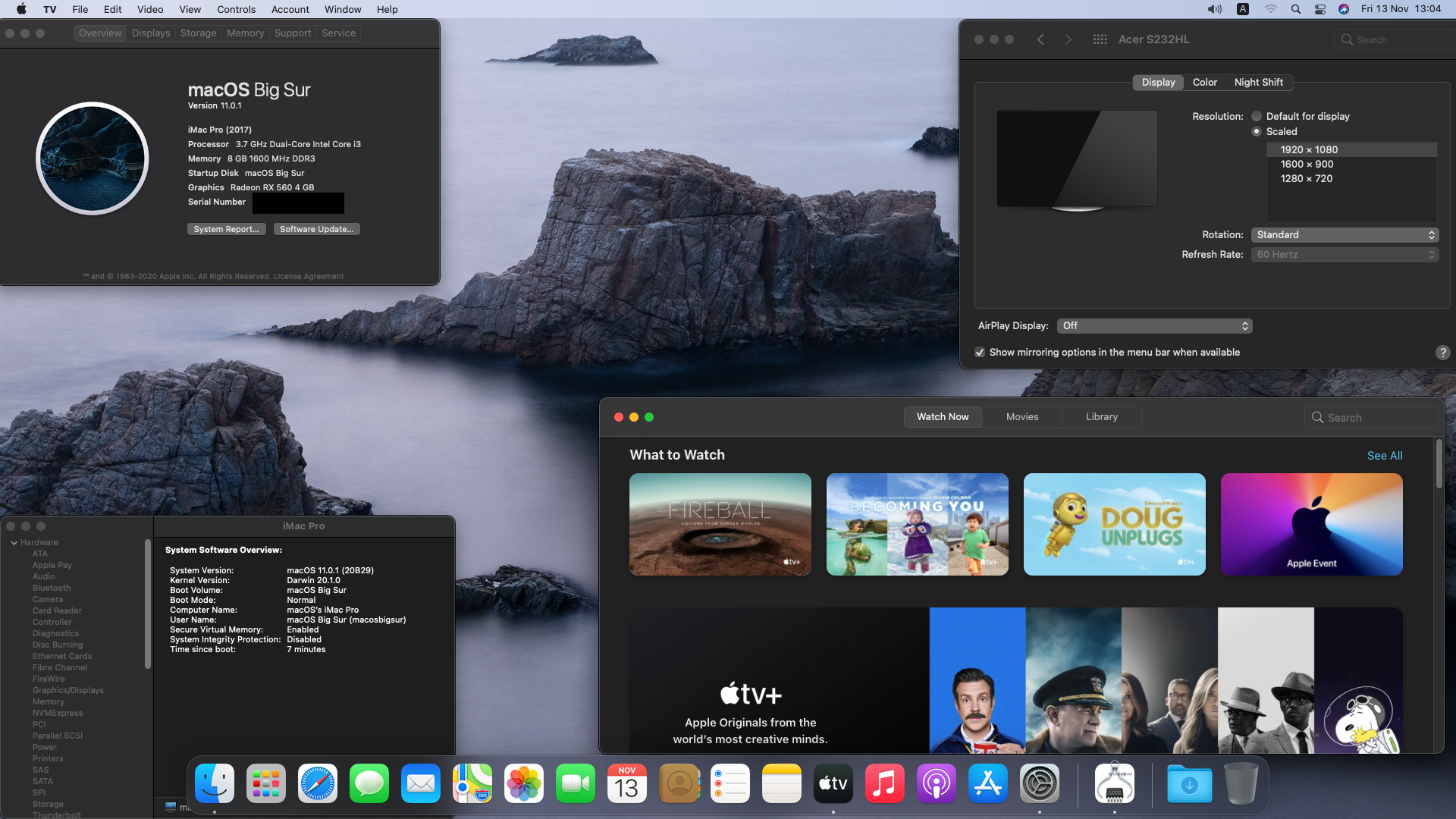
Task: Click System Information sidebar scrollbar
Action: (x=147, y=604)
